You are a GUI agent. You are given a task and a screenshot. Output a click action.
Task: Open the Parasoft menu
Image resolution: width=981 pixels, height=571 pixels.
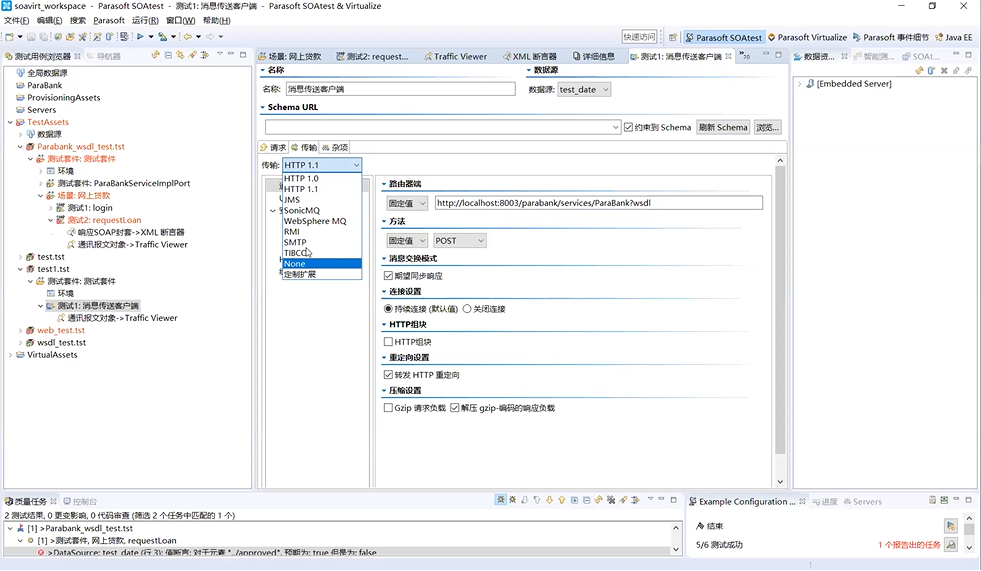pyautogui.click(x=109, y=21)
